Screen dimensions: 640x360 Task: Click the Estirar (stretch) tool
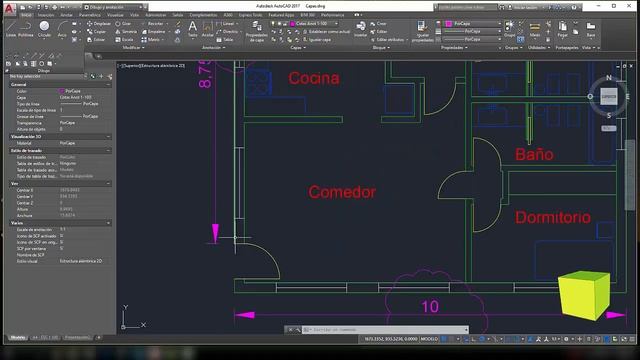pyautogui.click(x=96, y=40)
